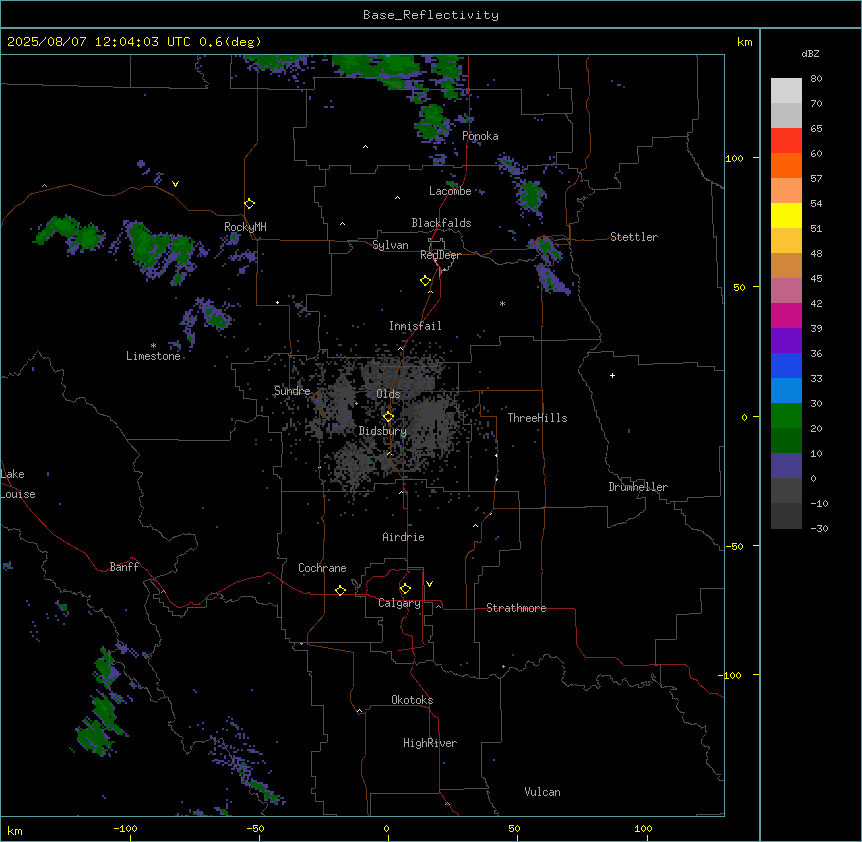The image size is (862, 842).
Task: Pick the magenta swatch above label 39
Action: (x=786, y=315)
